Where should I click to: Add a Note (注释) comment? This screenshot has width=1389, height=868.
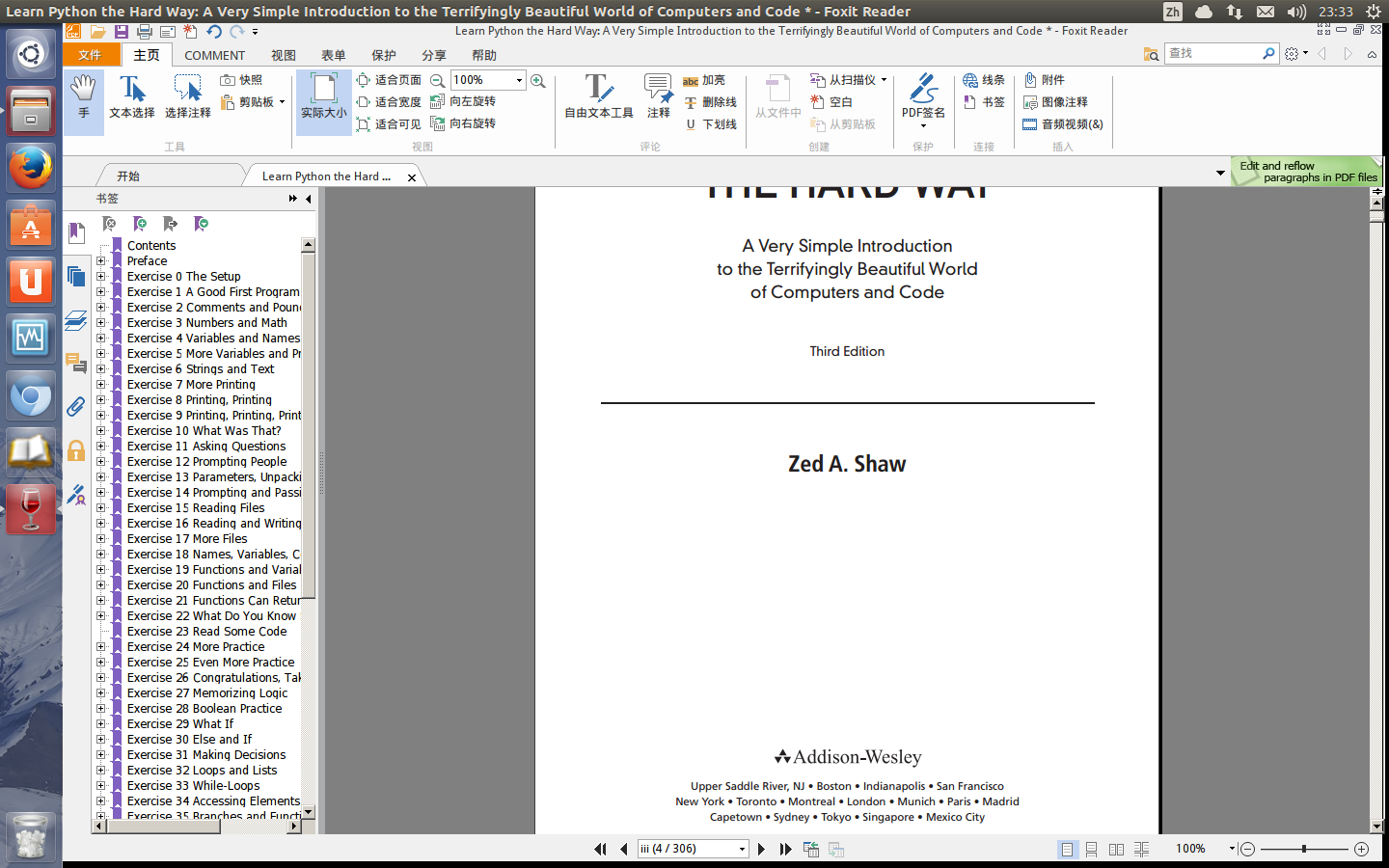[659, 97]
